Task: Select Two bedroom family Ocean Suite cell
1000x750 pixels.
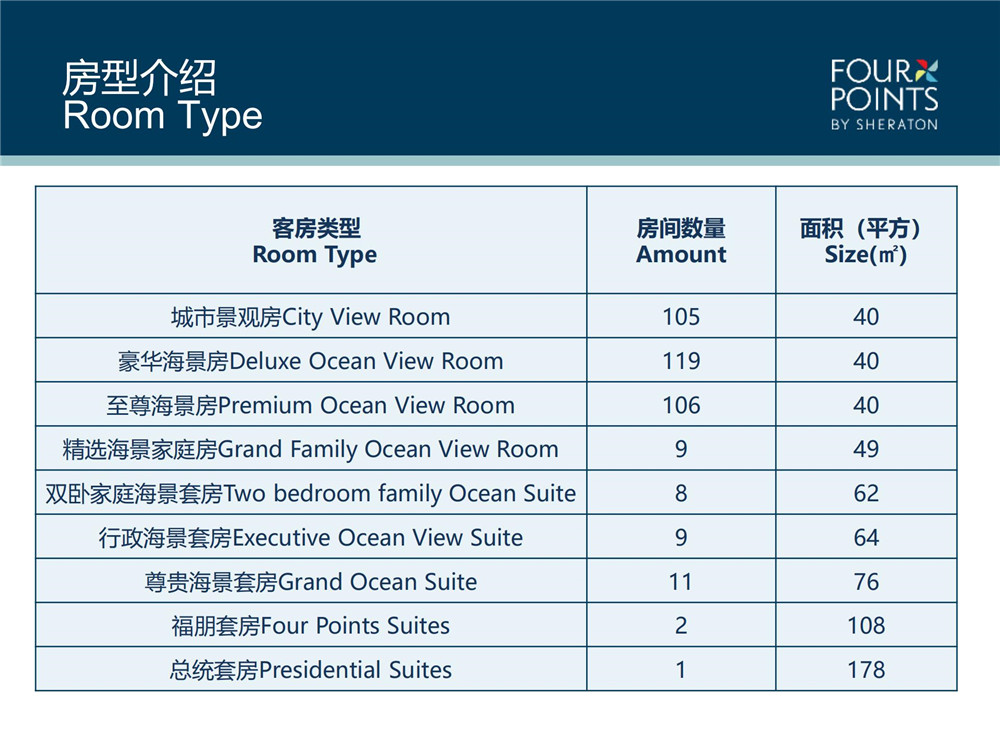Action: [x=311, y=493]
